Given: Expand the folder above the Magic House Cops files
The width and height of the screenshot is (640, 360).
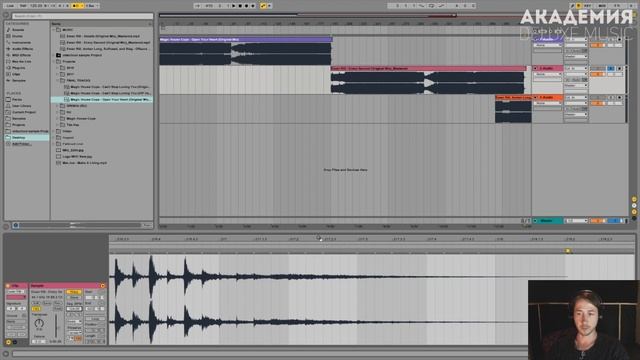Looking at the screenshot, I should (x=58, y=80).
